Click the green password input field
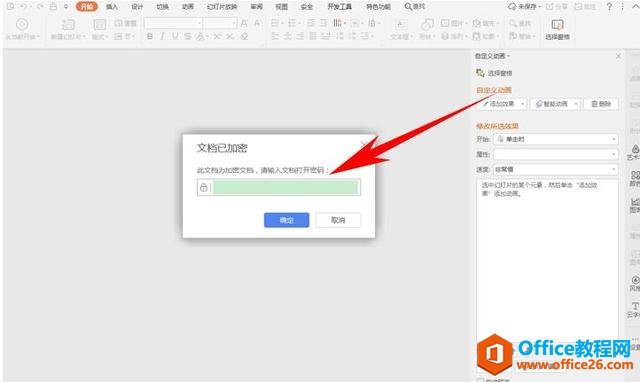The height and width of the screenshot is (382, 640). pos(285,187)
